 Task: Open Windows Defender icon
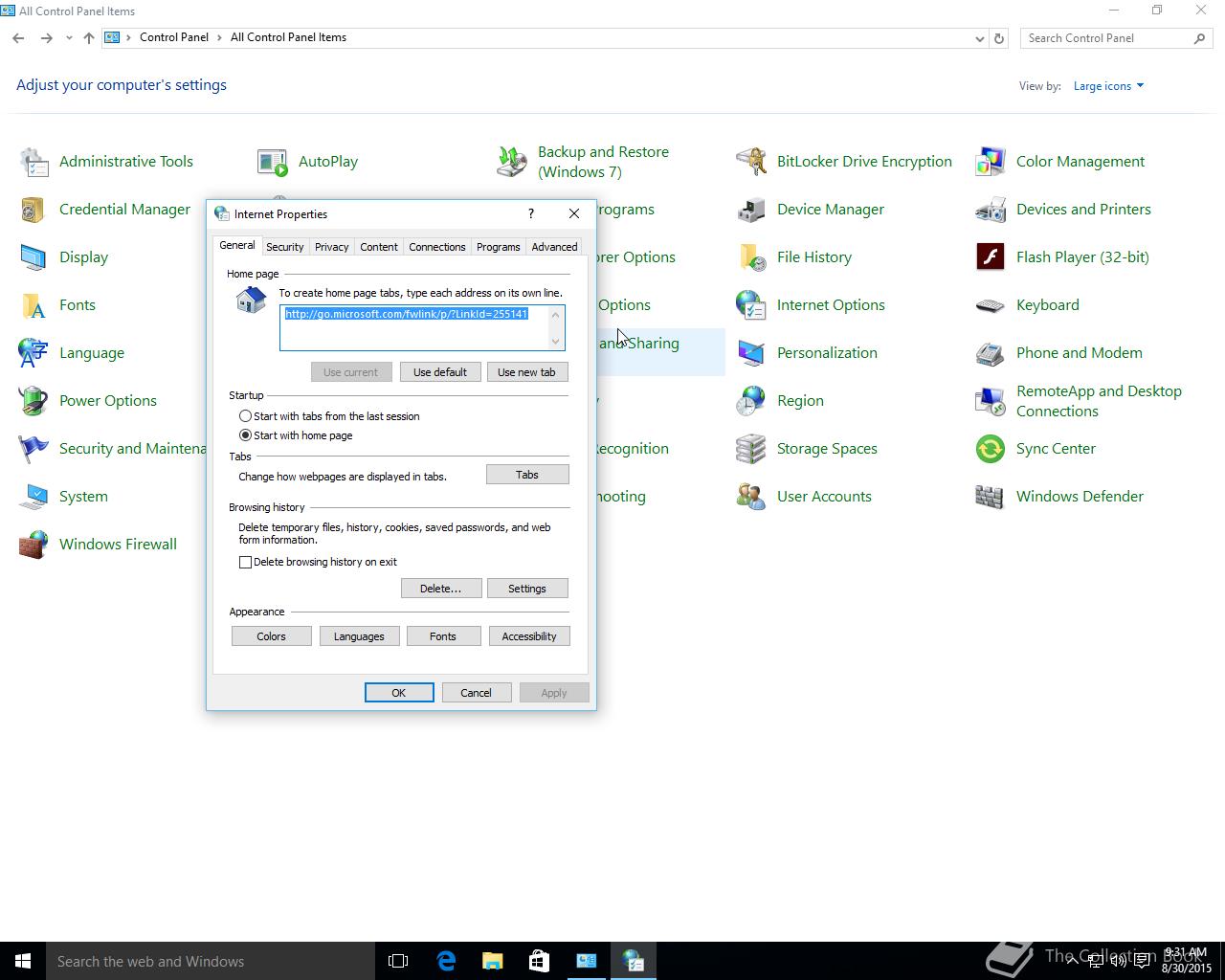(991, 497)
